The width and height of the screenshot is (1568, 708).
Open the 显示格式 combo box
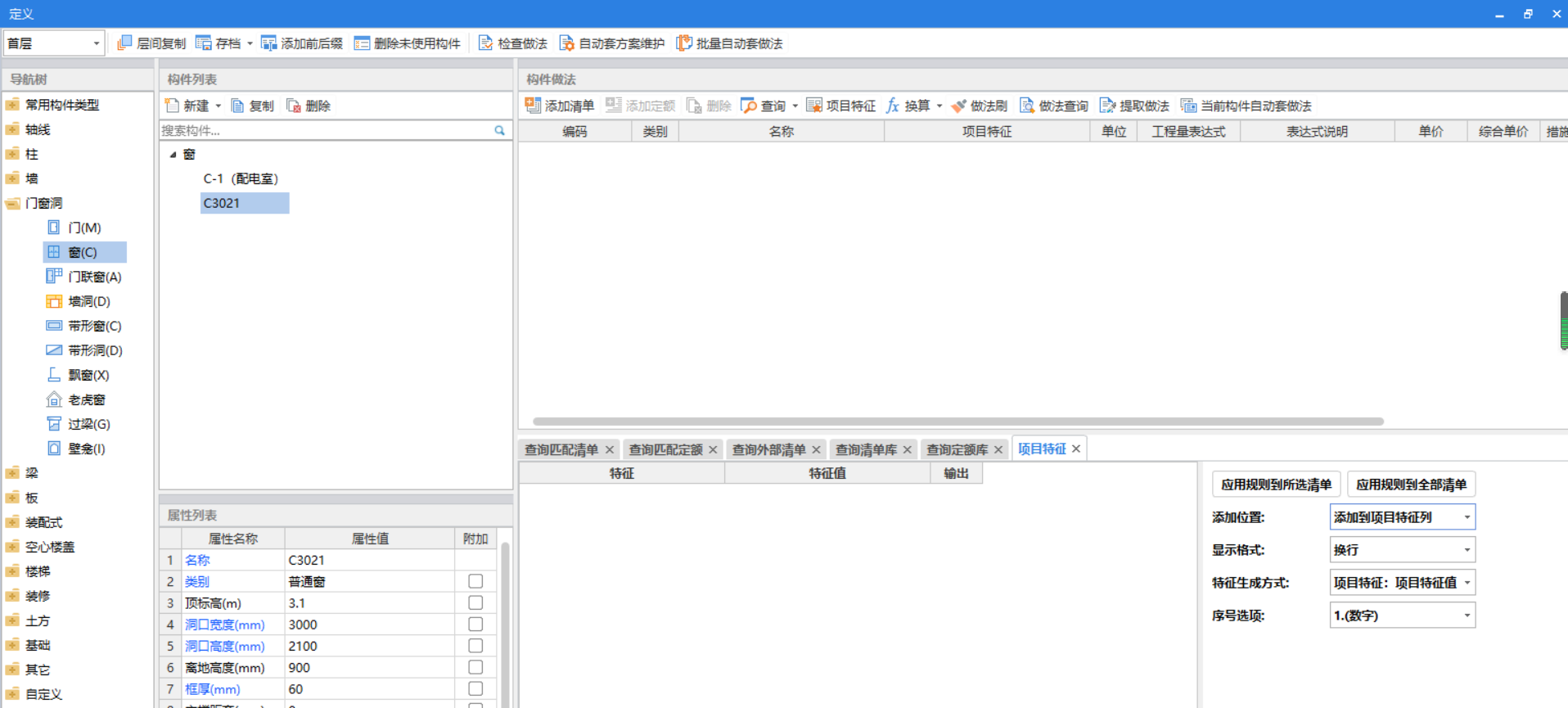pyautogui.click(x=1403, y=550)
